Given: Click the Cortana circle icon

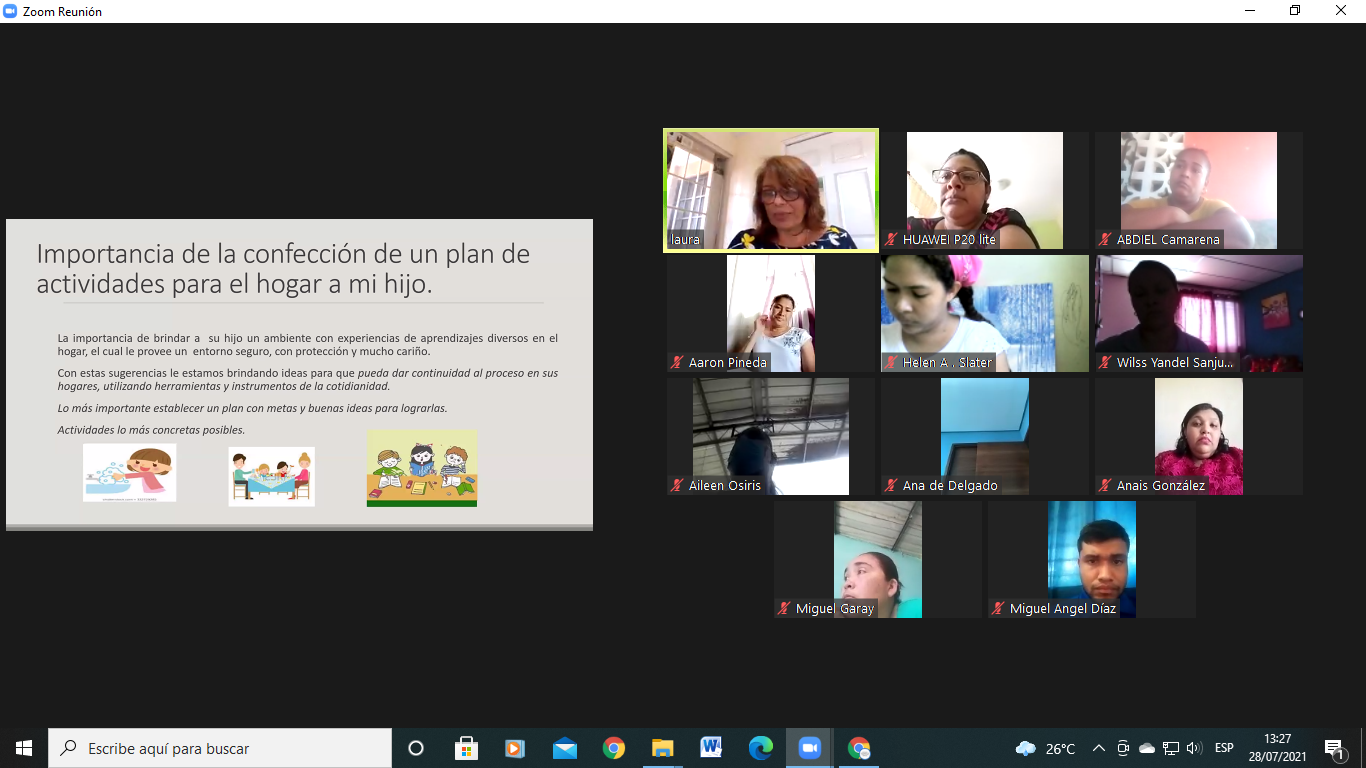Looking at the screenshot, I should click(416, 748).
